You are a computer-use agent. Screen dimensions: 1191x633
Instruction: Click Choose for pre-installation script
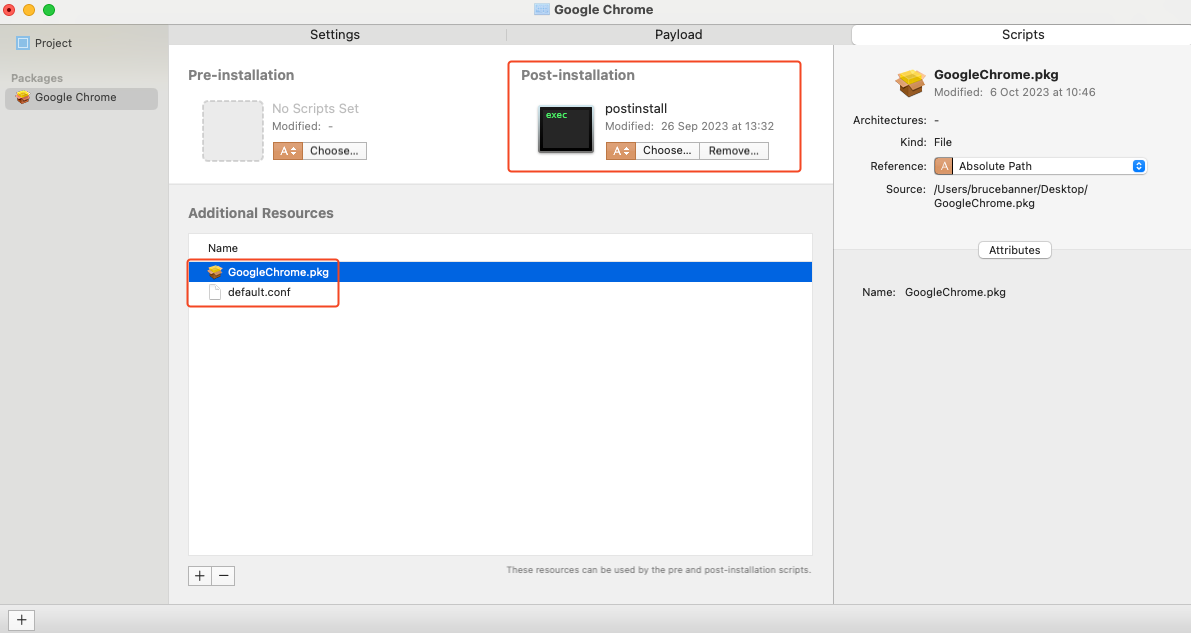[334, 151]
